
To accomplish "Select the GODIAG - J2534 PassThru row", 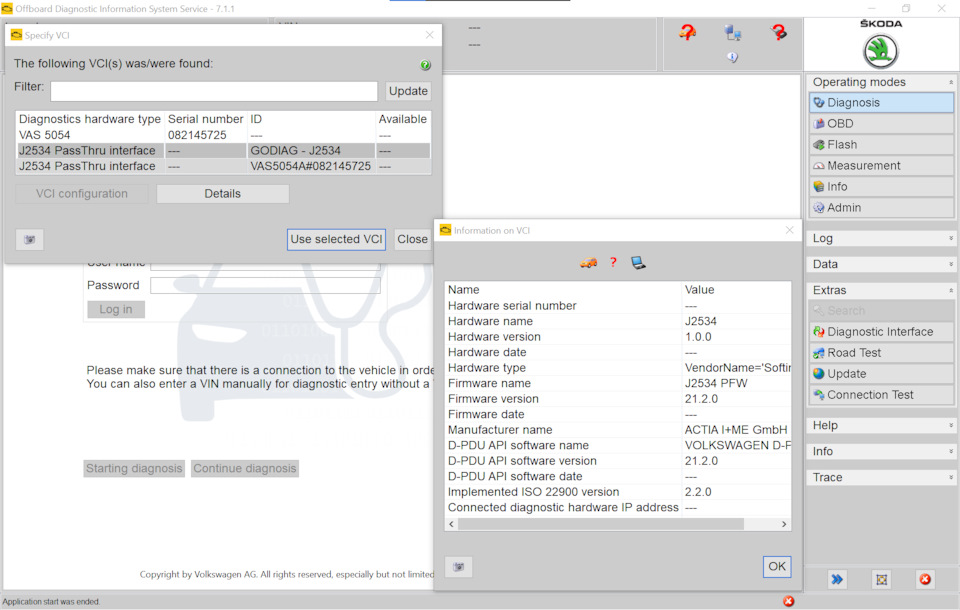I will click(223, 151).
